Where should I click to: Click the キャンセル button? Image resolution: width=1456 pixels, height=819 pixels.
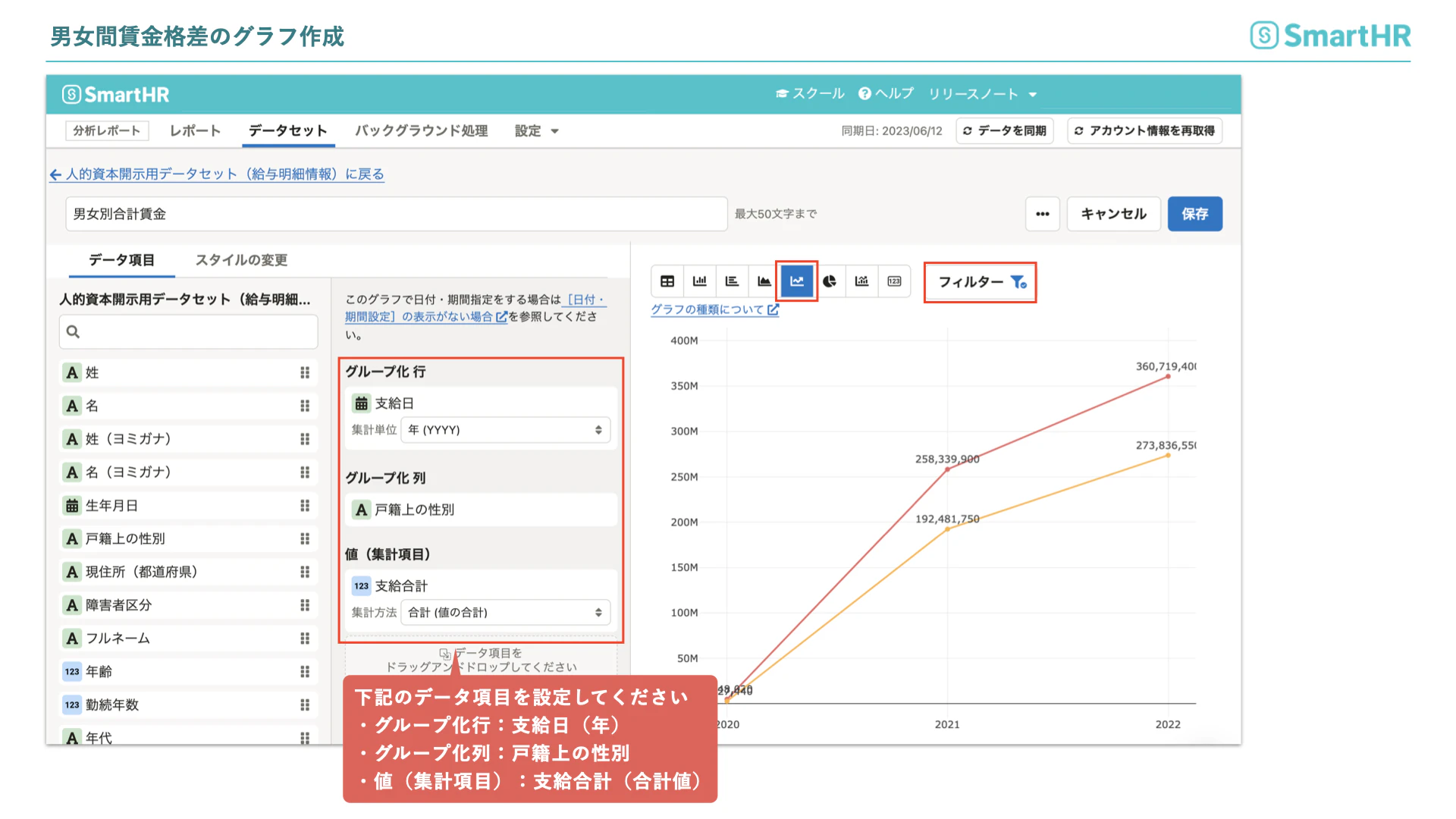click(1114, 214)
